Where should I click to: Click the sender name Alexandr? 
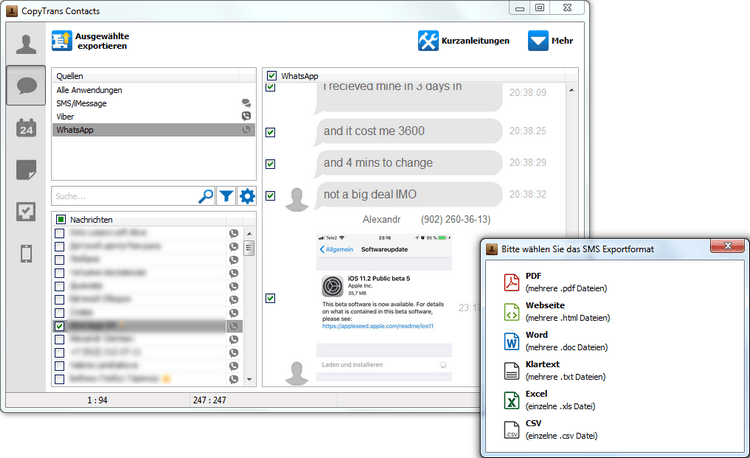tap(381, 219)
